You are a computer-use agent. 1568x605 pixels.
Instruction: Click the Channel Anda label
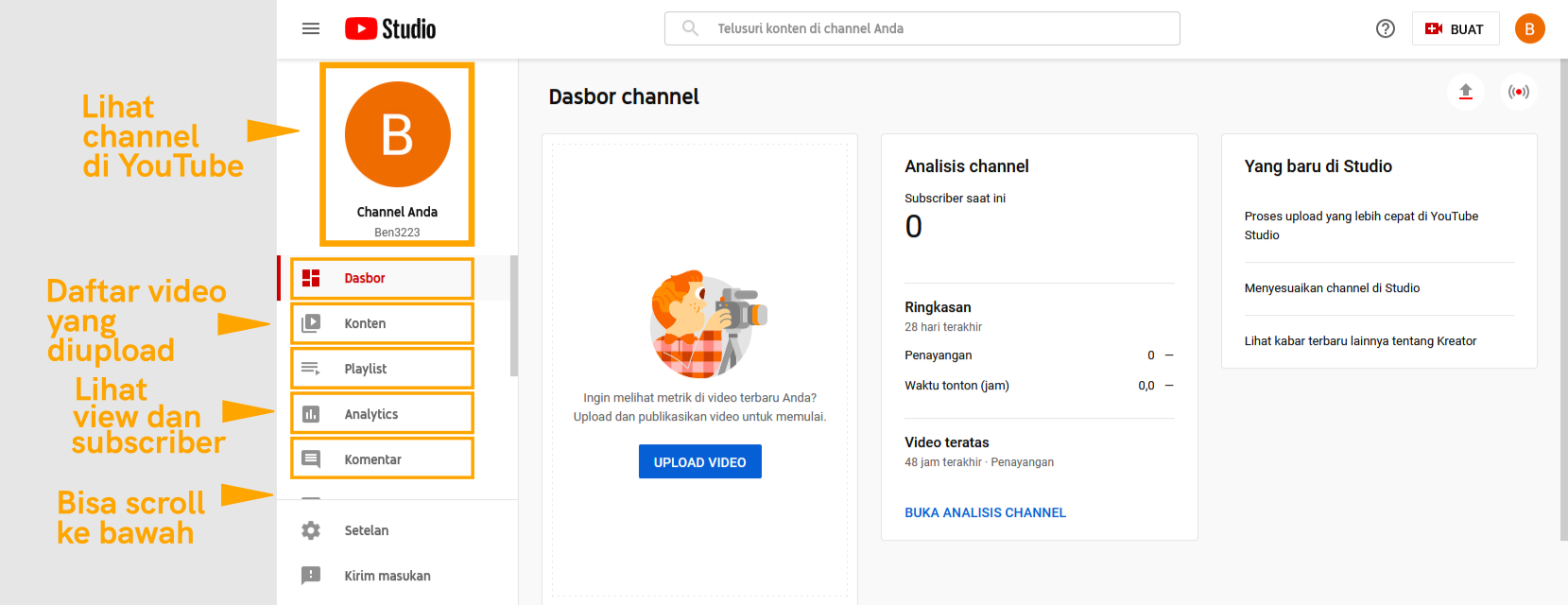click(x=397, y=212)
